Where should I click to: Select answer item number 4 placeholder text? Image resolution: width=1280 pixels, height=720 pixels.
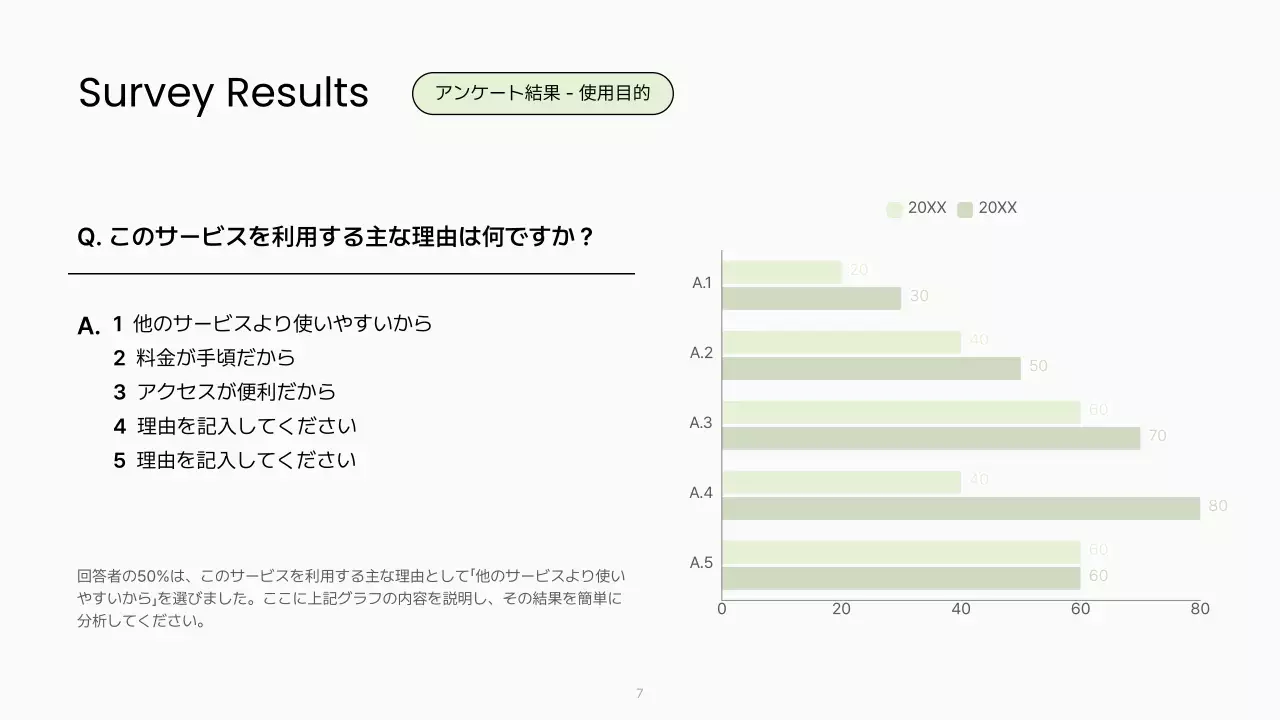(246, 426)
